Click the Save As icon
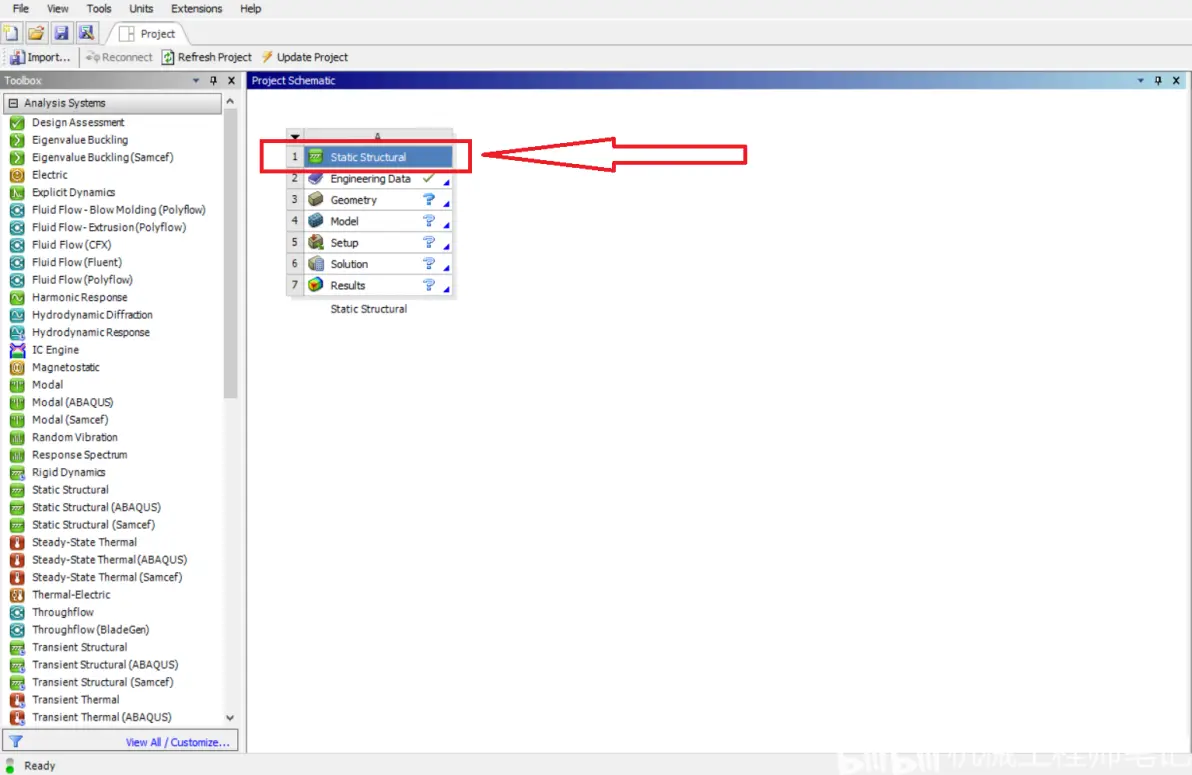The height and width of the screenshot is (775, 1192). (x=87, y=33)
